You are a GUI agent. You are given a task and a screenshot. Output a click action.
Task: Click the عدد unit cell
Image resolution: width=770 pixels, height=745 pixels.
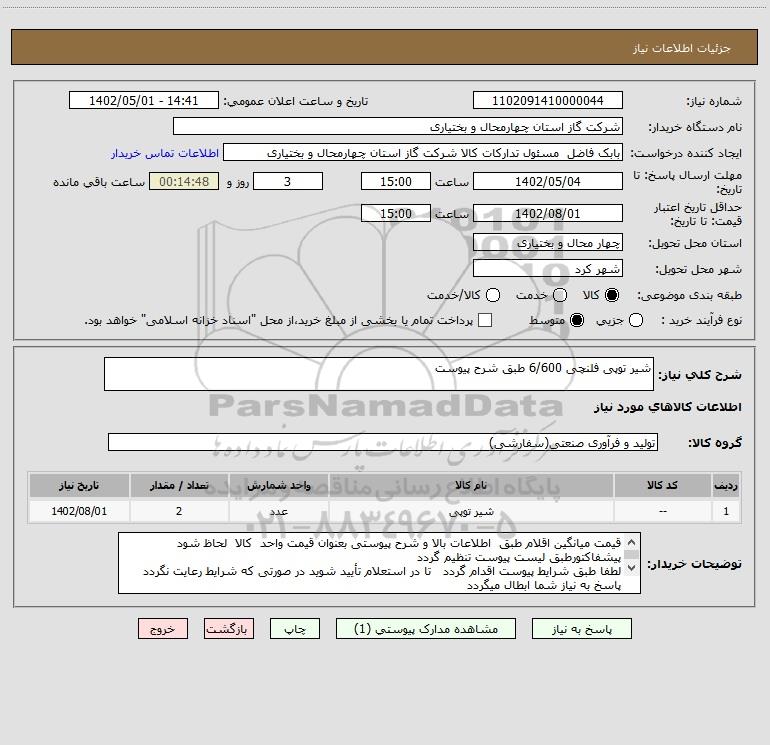coord(278,511)
